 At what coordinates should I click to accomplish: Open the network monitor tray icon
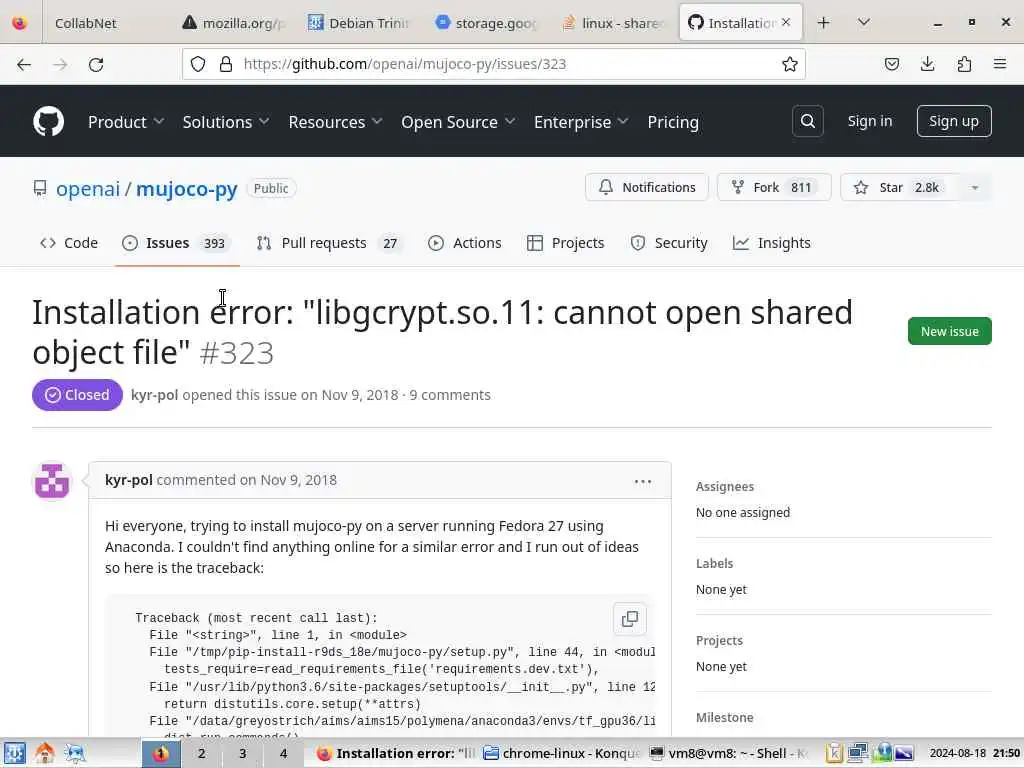coord(857,753)
